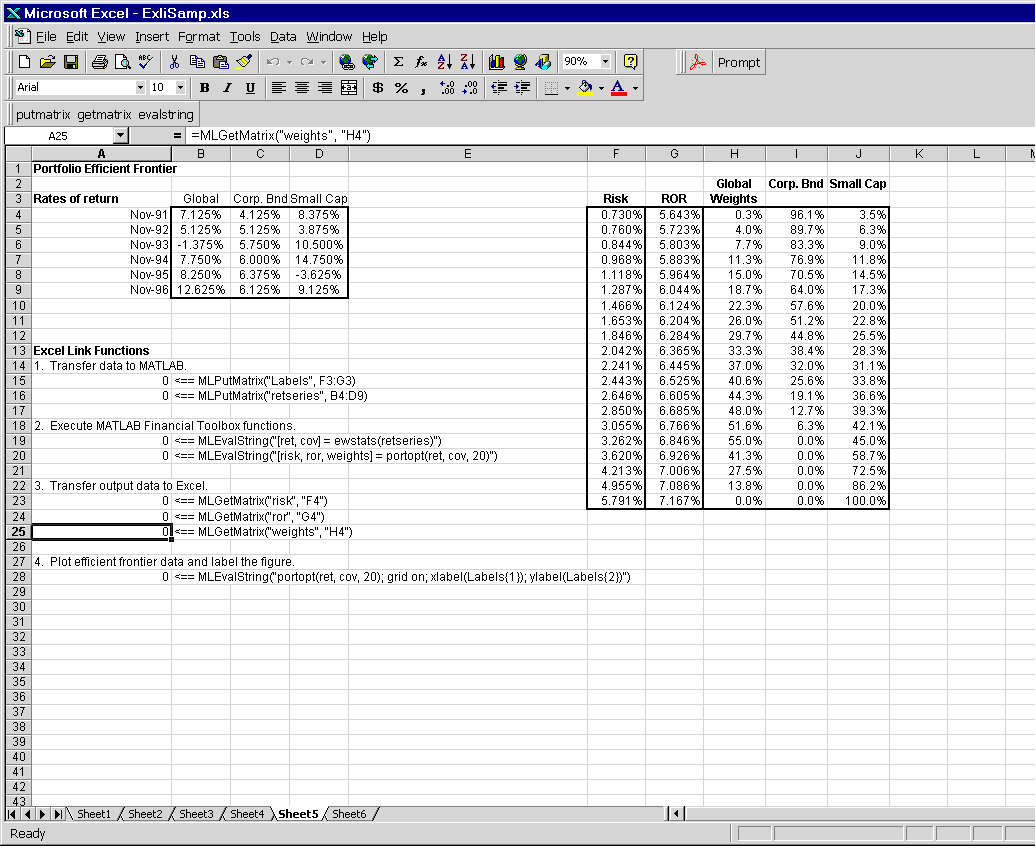Click the Print icon
This screenshot has width=1036, height=863.
tap(100, 62)
